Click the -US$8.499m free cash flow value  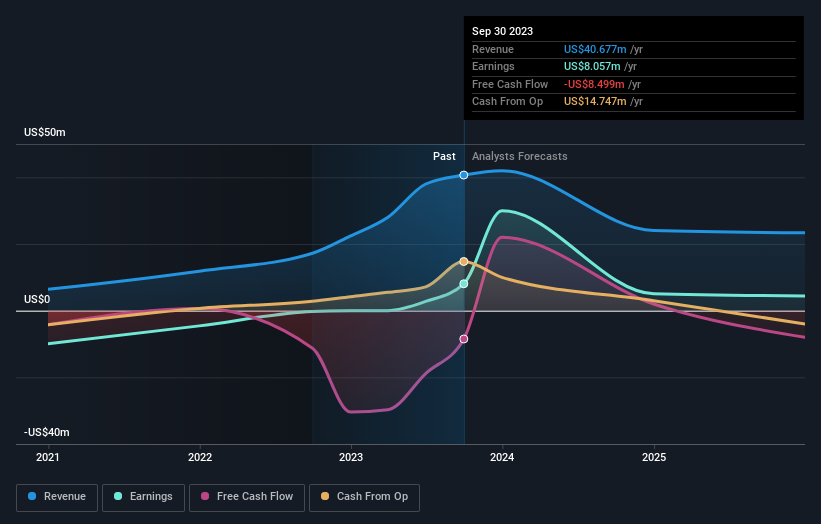click(594, 84)
